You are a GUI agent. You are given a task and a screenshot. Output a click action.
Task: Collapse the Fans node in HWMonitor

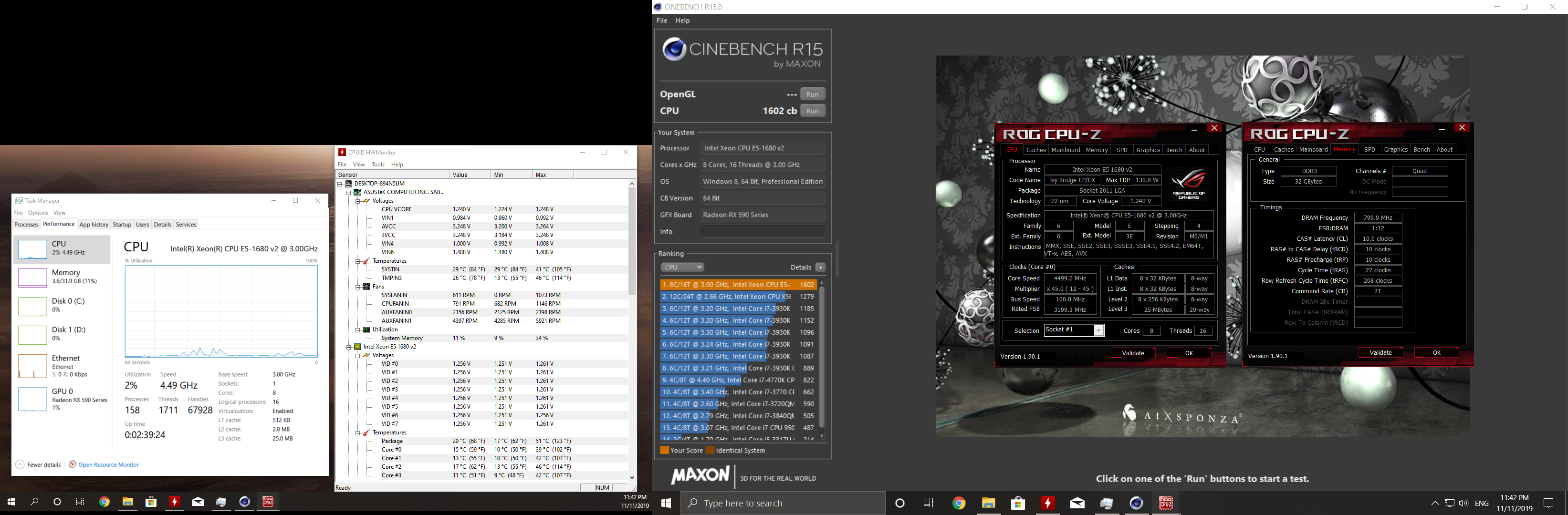click(x=358, y=287)
